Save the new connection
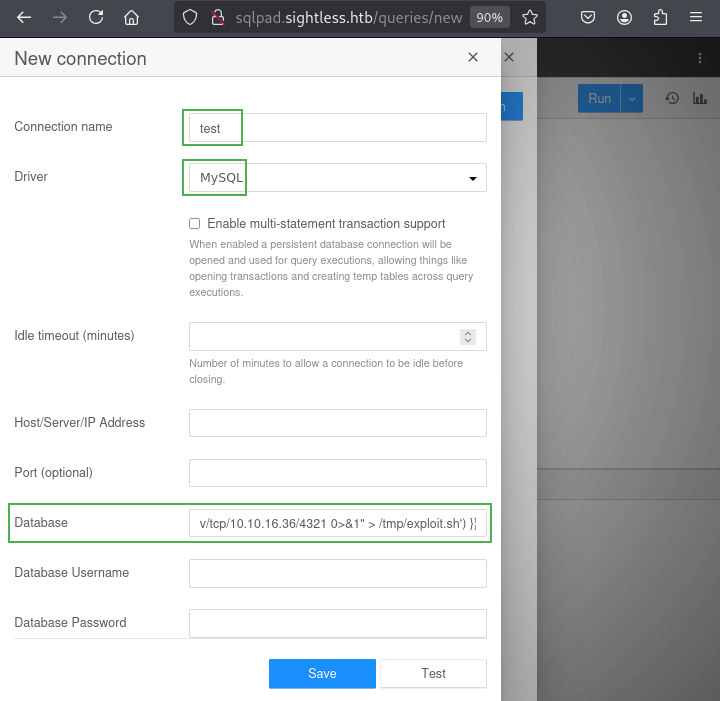The image size is (720, 701). 322,673
